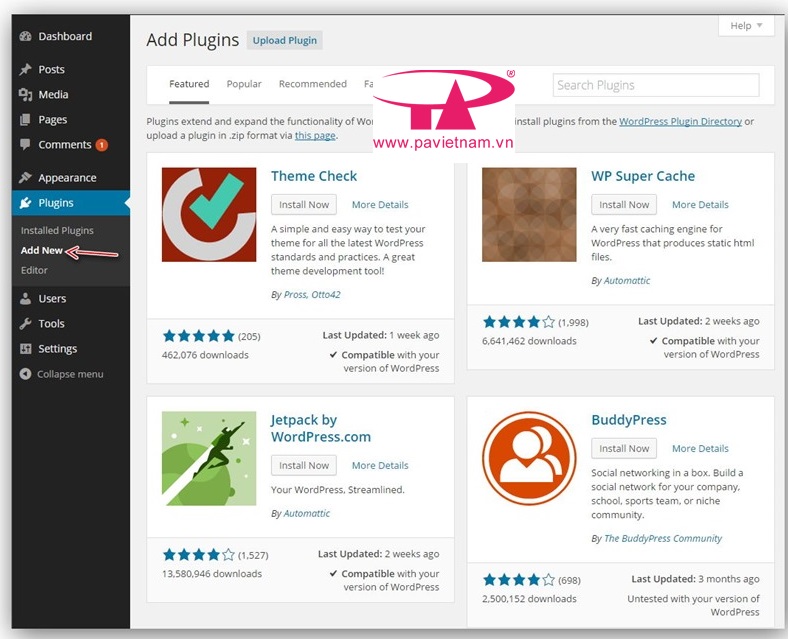The width and height of the screenshot is (790, 639).
Task: Open More Details for Jetpack
Action: pyautogui.click(x=380, y=465)
